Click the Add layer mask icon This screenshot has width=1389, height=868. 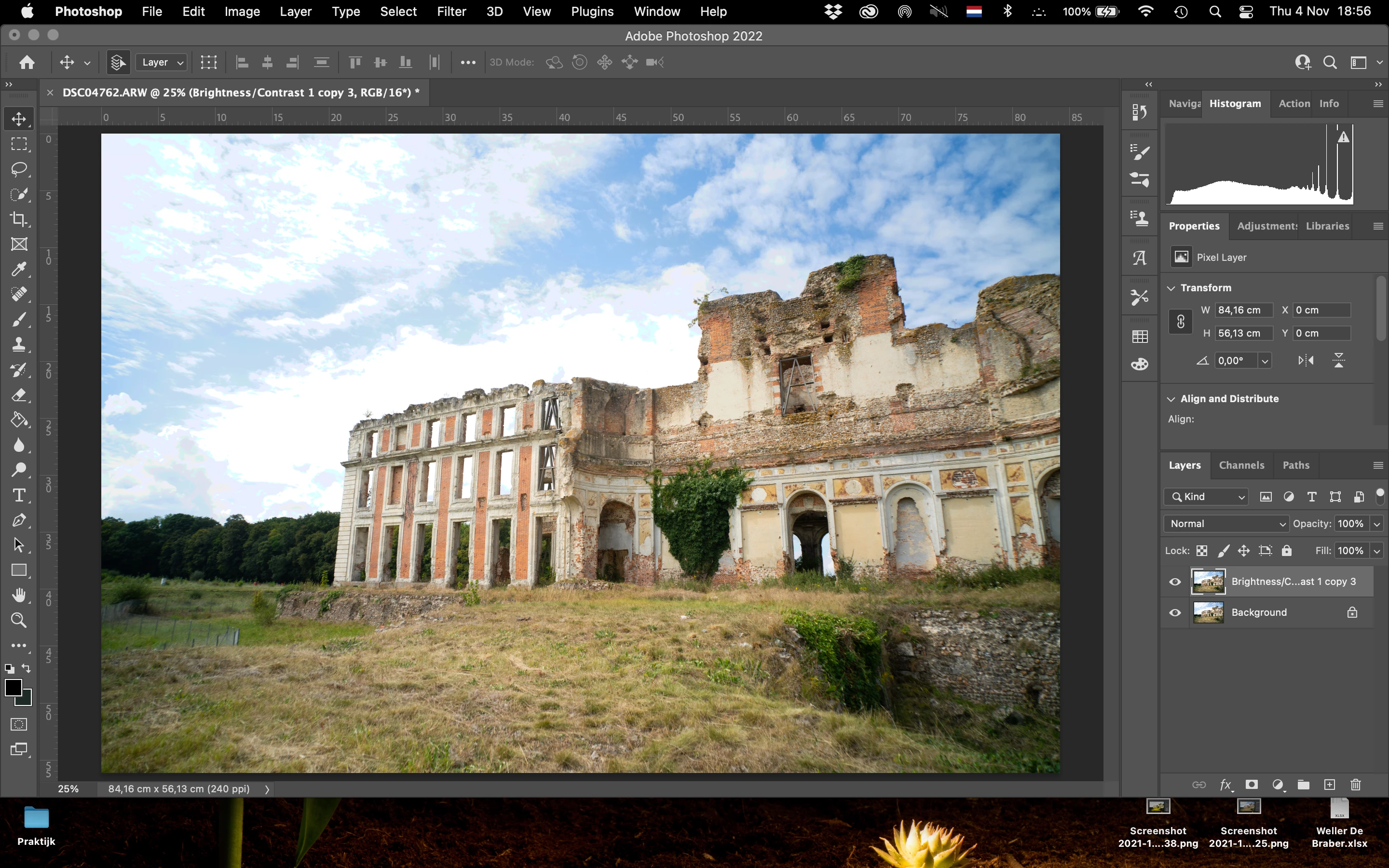coord(1251,785)
